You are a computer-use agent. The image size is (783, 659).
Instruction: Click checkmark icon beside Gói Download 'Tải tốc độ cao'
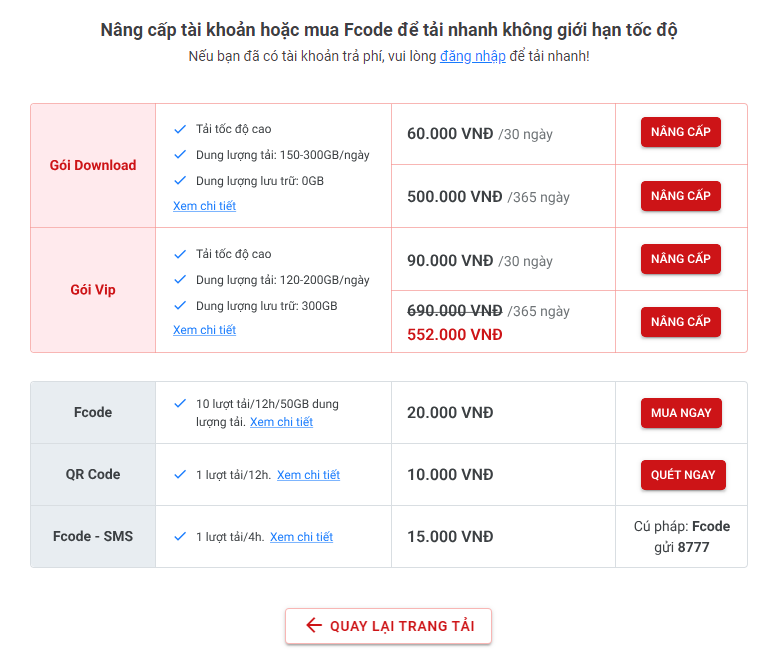[180, 129]
